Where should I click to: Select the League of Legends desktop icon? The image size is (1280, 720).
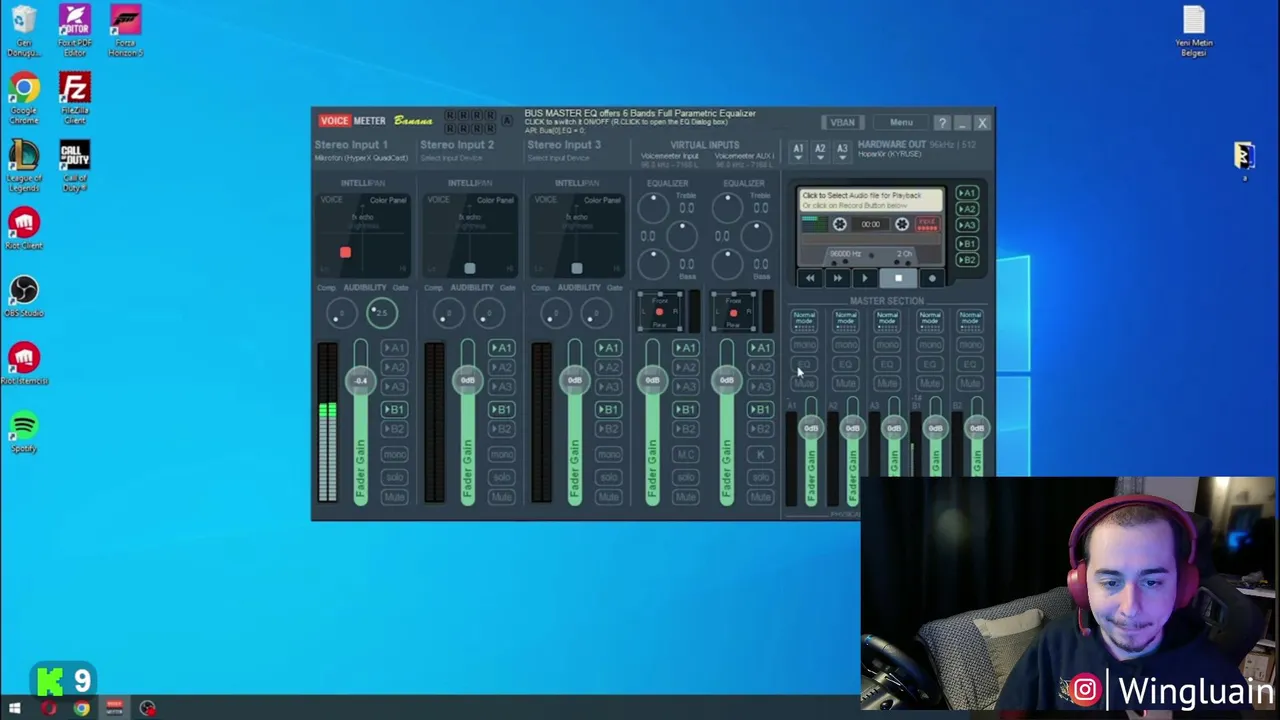[x=24, y=166]
